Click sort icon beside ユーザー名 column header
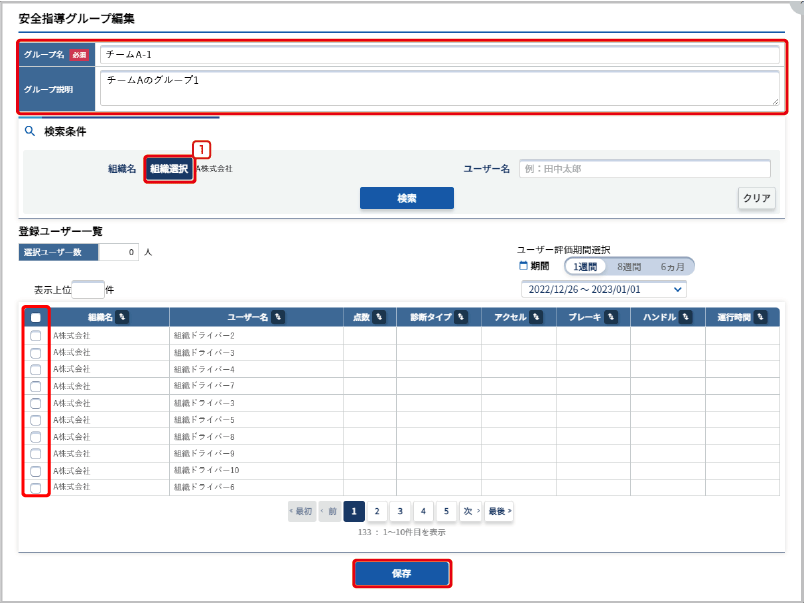Screen dimensions: 805x603 [x=279, y=317]
